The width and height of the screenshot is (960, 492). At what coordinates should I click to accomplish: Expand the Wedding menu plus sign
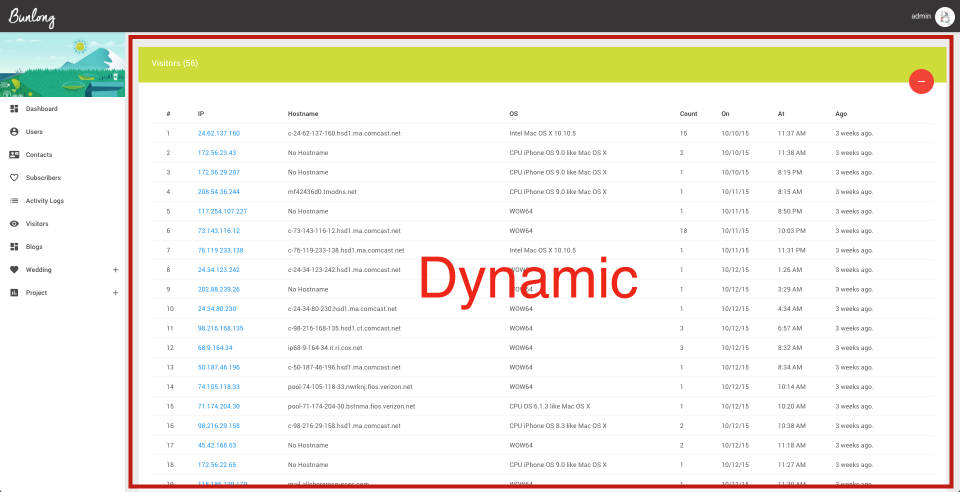point(115,270)
